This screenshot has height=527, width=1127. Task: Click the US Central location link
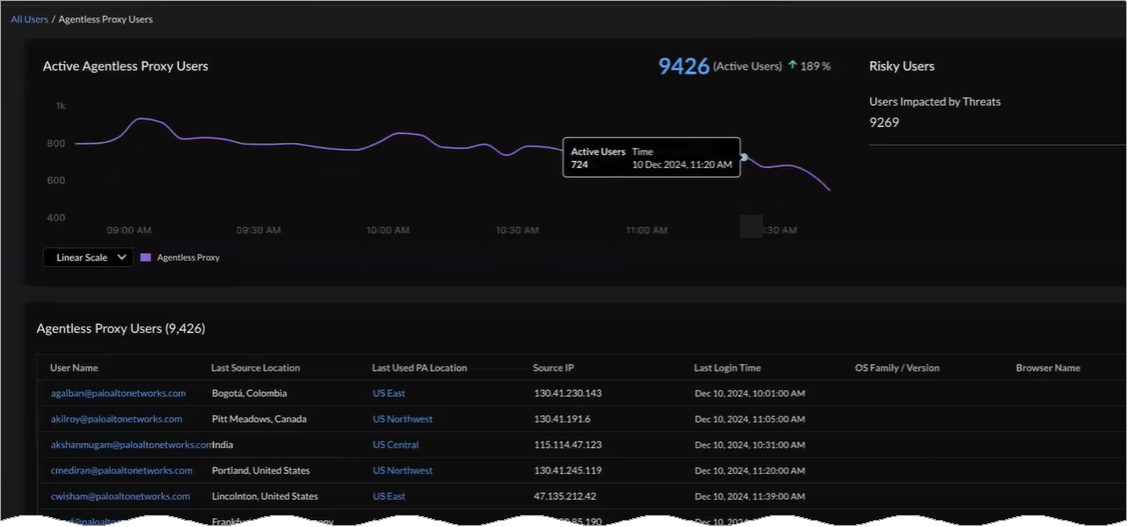[396, 445]
